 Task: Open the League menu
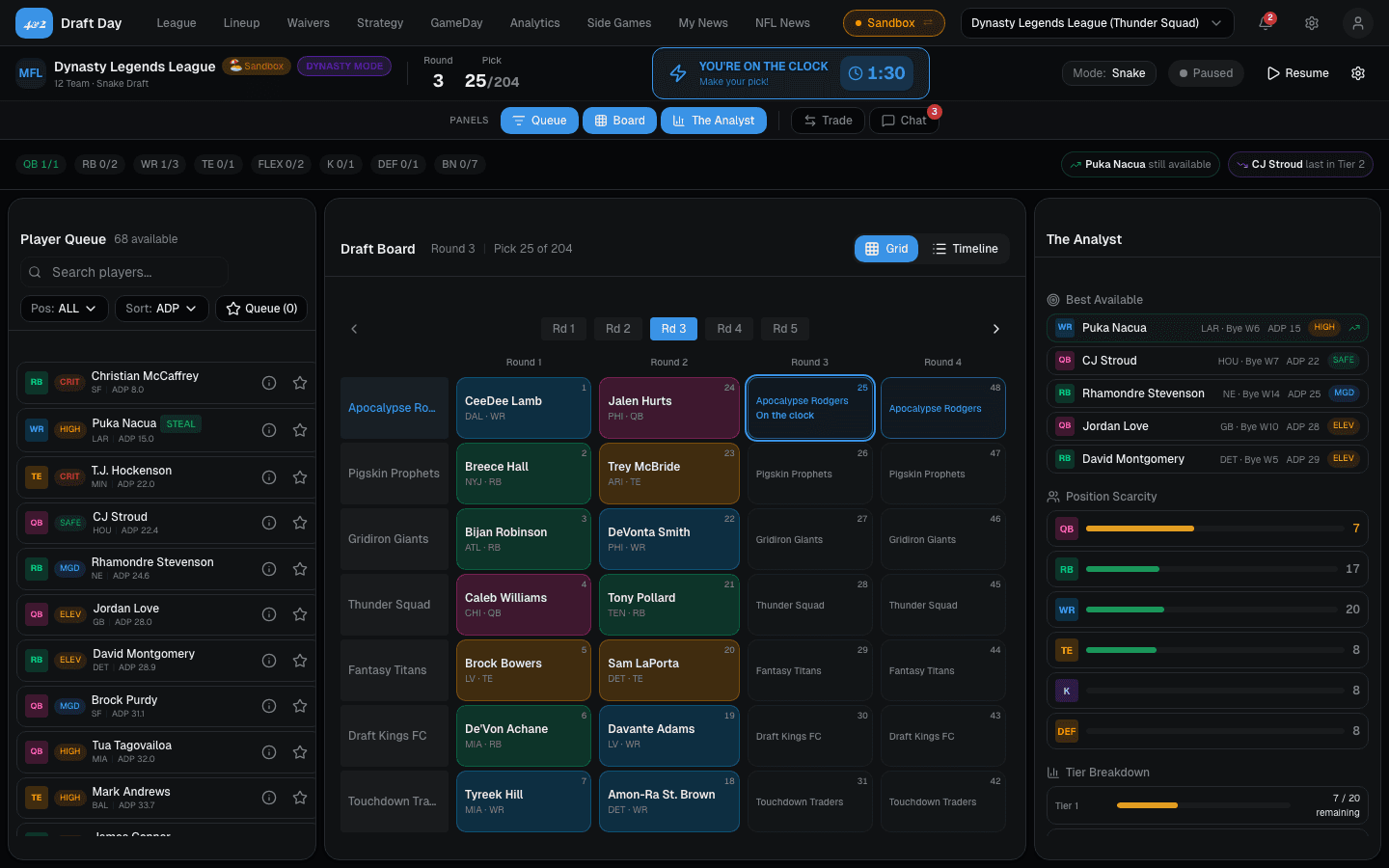(177, 23)
